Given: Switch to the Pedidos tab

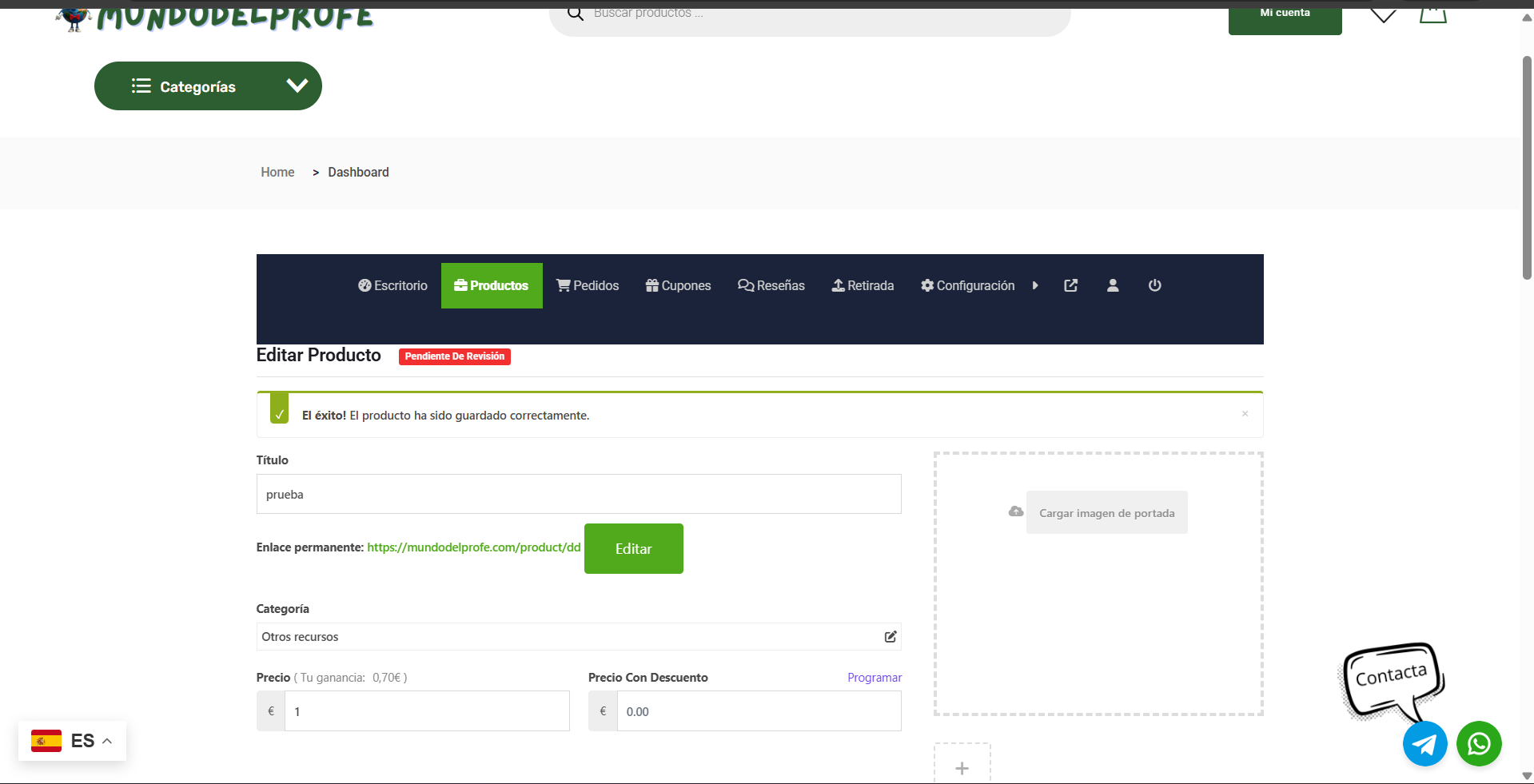Looking at the screenshot, I should [x=588, y=285].
